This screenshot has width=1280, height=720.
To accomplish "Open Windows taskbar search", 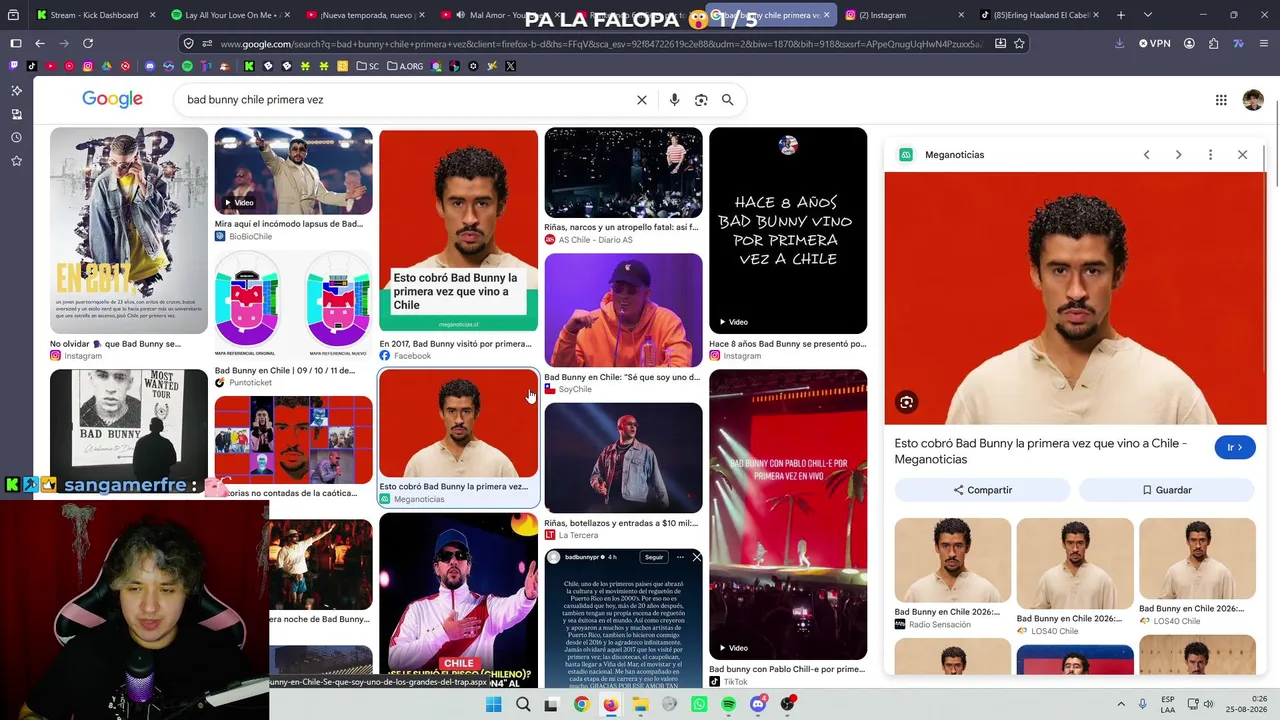I will (x=523, y=704).
